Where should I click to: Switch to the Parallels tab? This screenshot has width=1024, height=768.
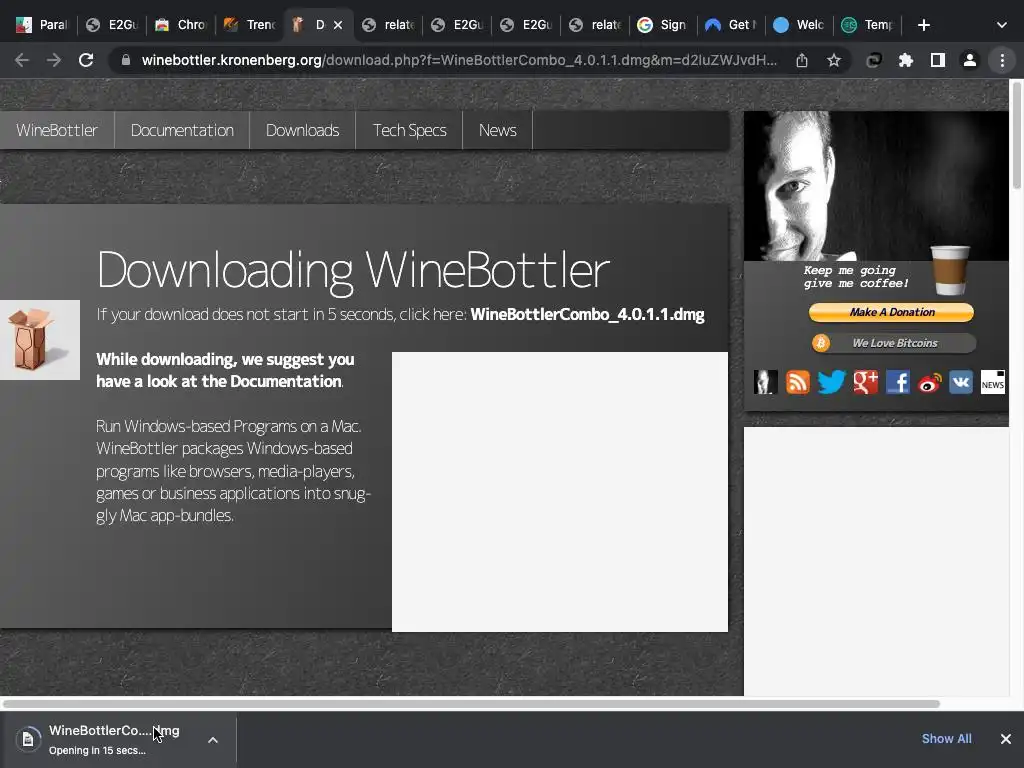tap(42, 25)
